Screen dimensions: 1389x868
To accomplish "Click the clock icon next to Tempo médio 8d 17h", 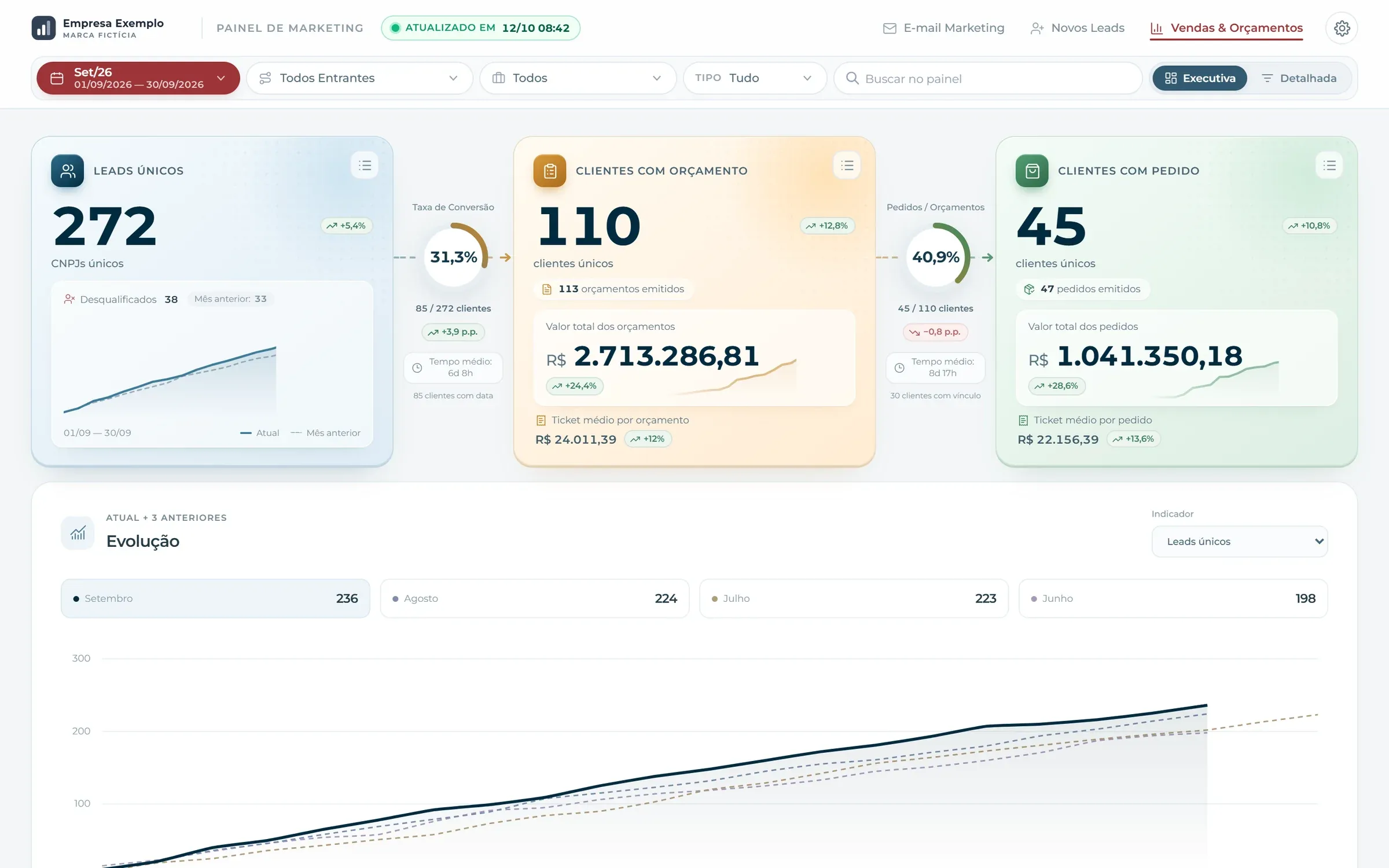I will coord(899,367).
